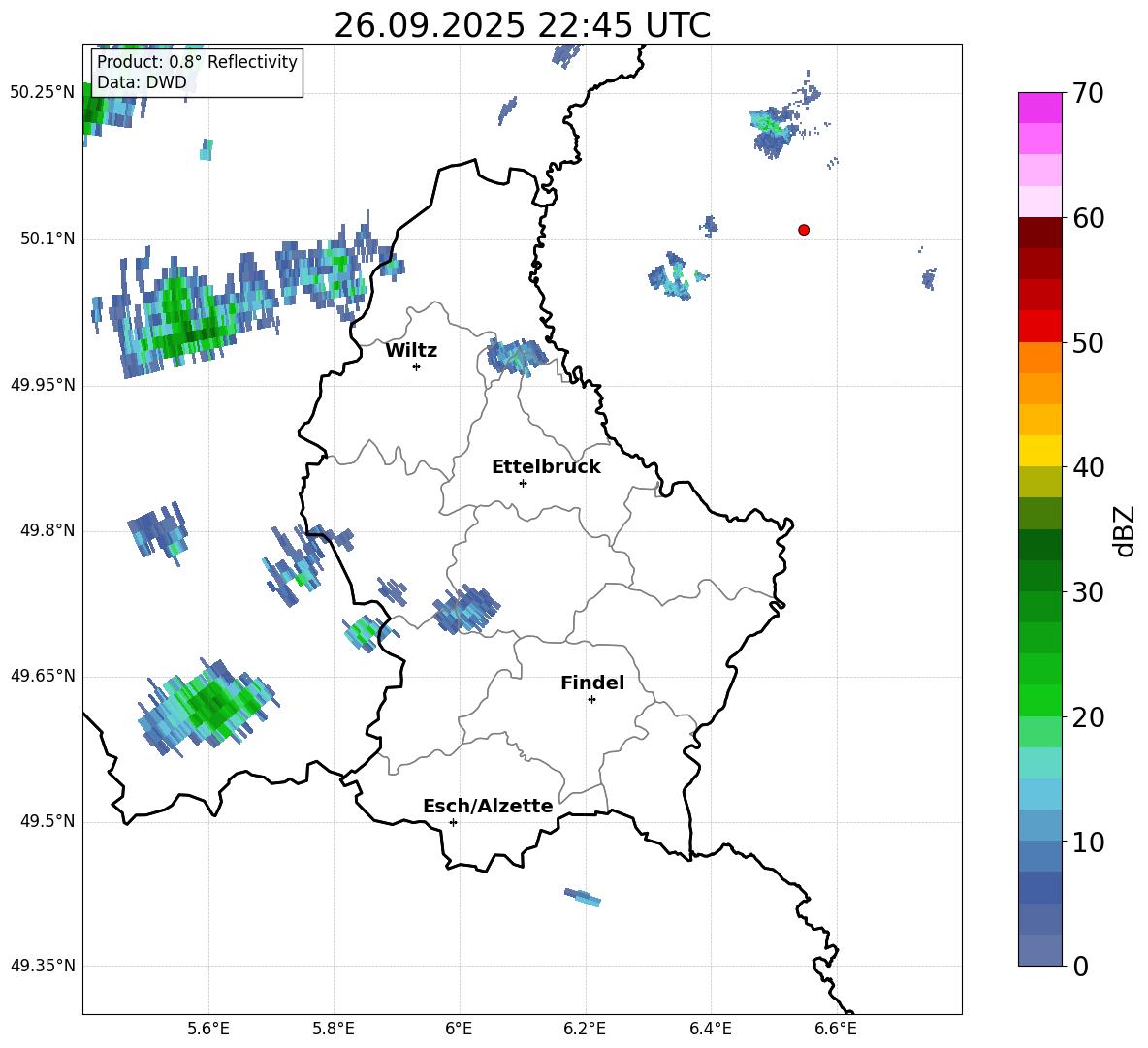This screenshot has width=1148, height=1048.
Task: Pick the magenta top colorbar segment
Action: (x=1039, y=109)
